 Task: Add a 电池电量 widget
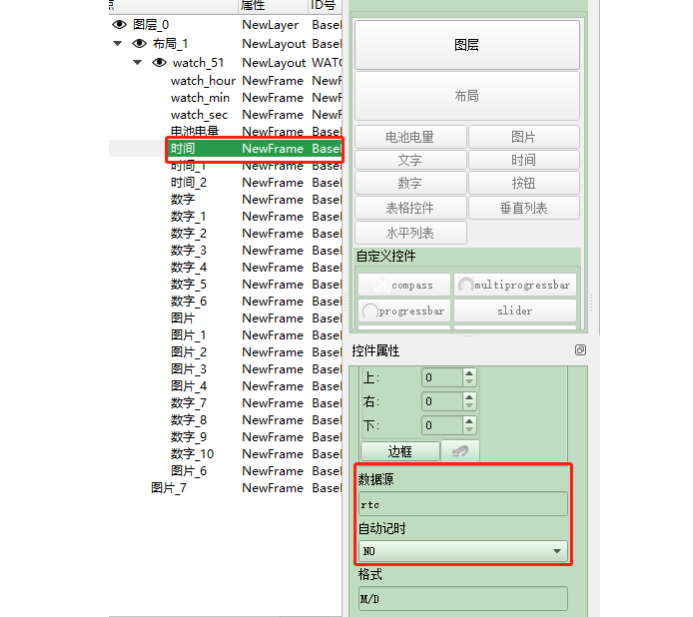(410, 137)
